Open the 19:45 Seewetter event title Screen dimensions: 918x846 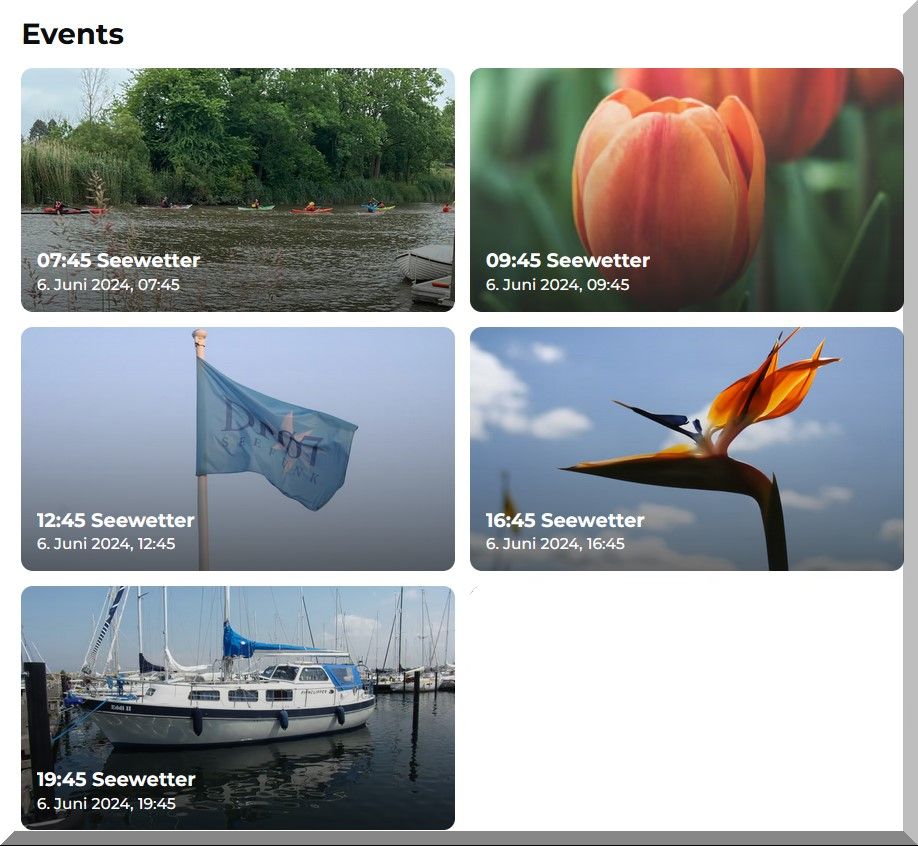tap(116, 779)
